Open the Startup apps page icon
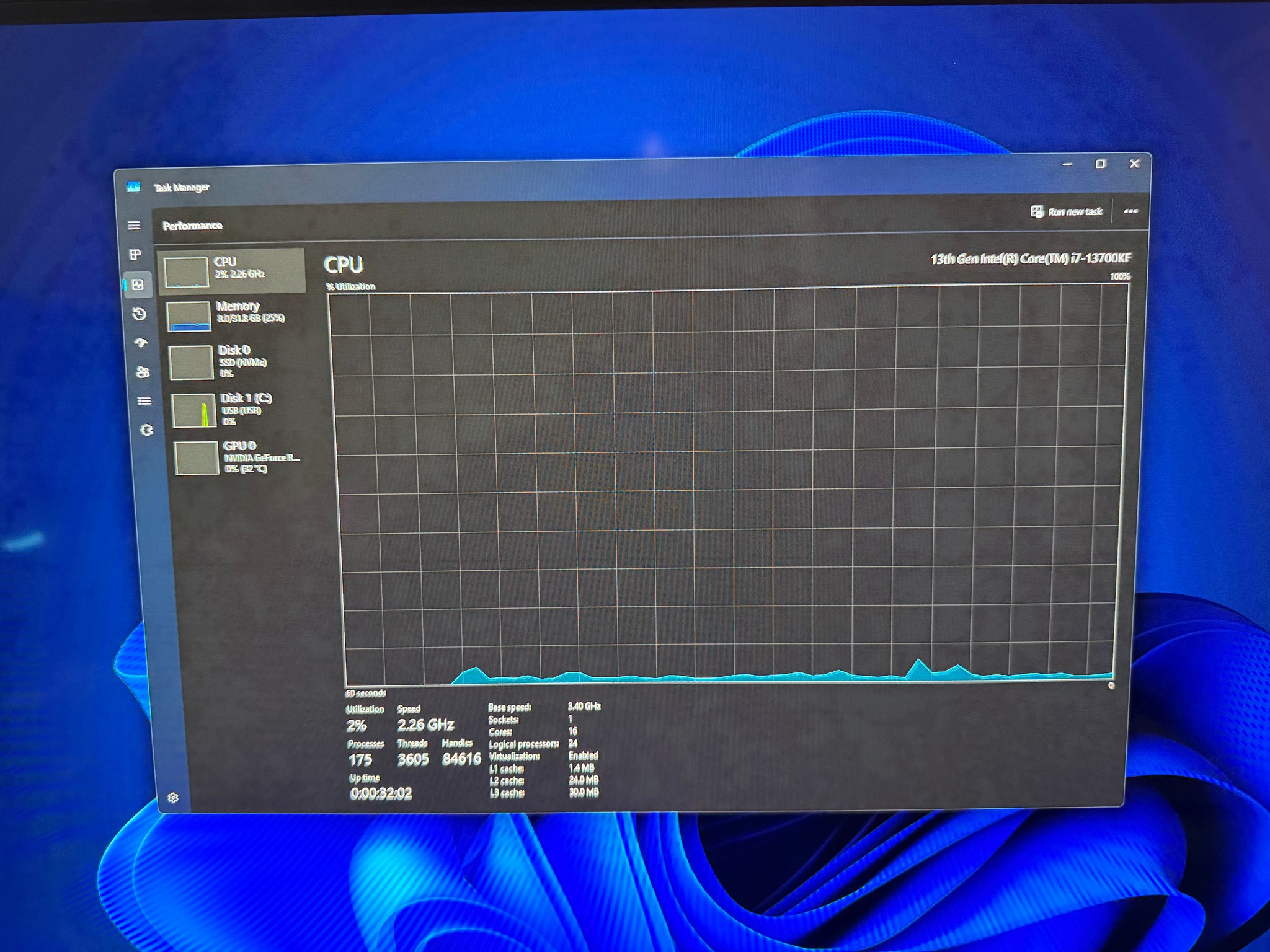Image resolution: width=1270 pixels, height=952 pixels. [141, 343]
